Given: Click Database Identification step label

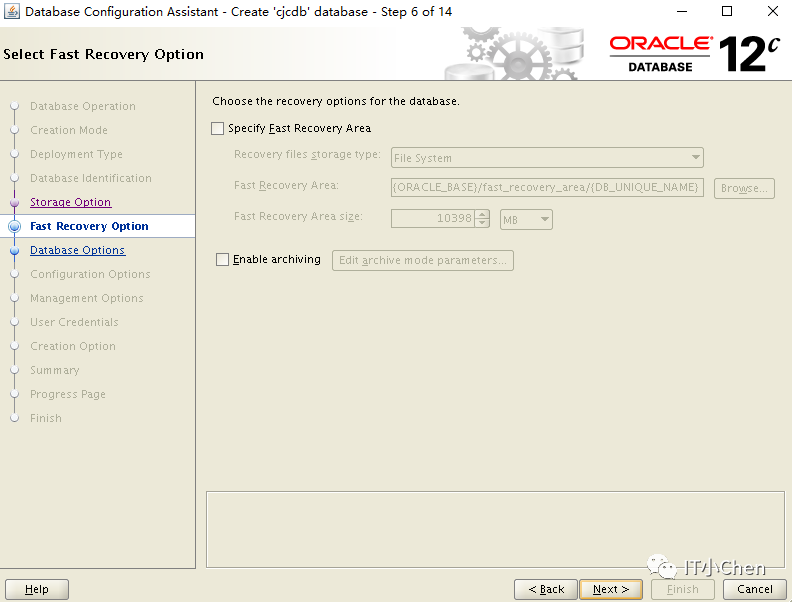Looking at the screenshot, I should coord(91,178).
